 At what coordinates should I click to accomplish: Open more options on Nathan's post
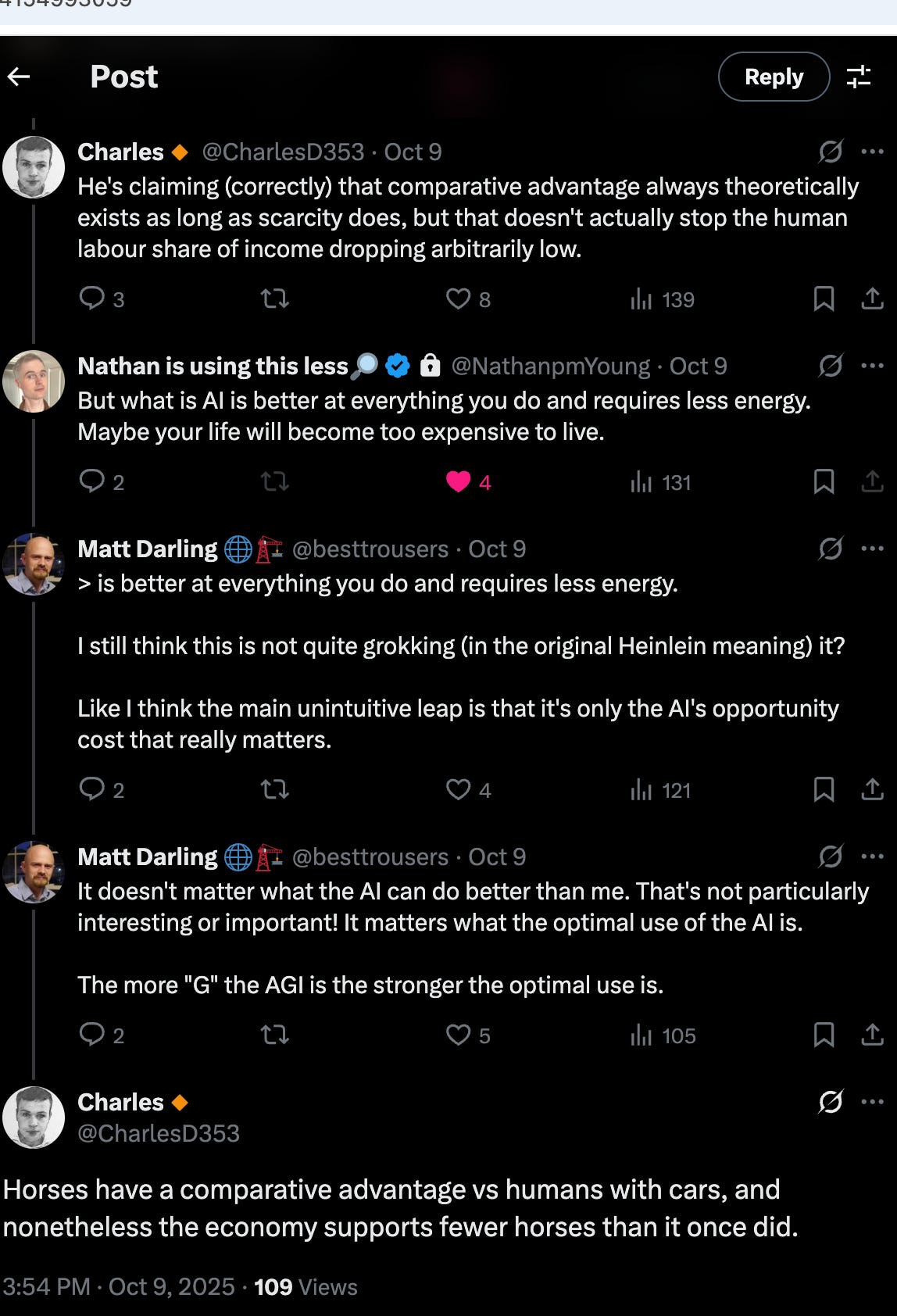(x=872, y=366)
